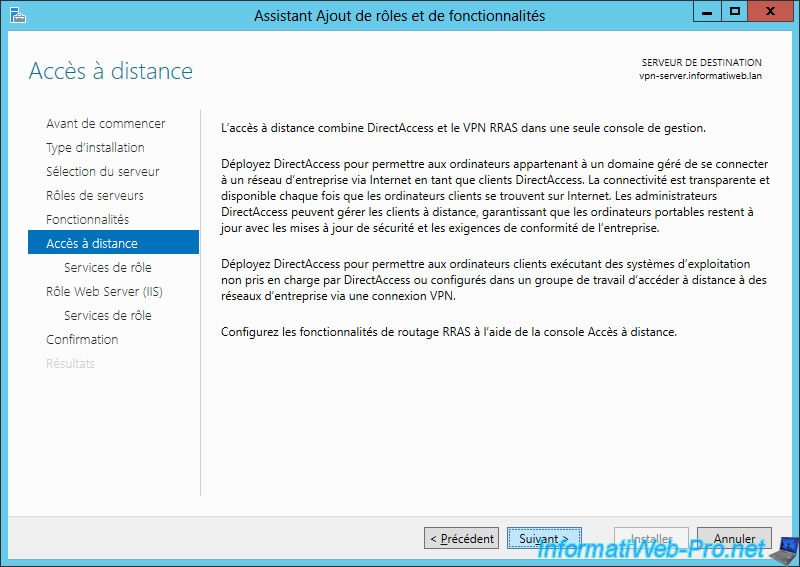Screen dimensions: 800x567
Task: Go to Fonctionnalités step
Action: click(x=87, y=219)
